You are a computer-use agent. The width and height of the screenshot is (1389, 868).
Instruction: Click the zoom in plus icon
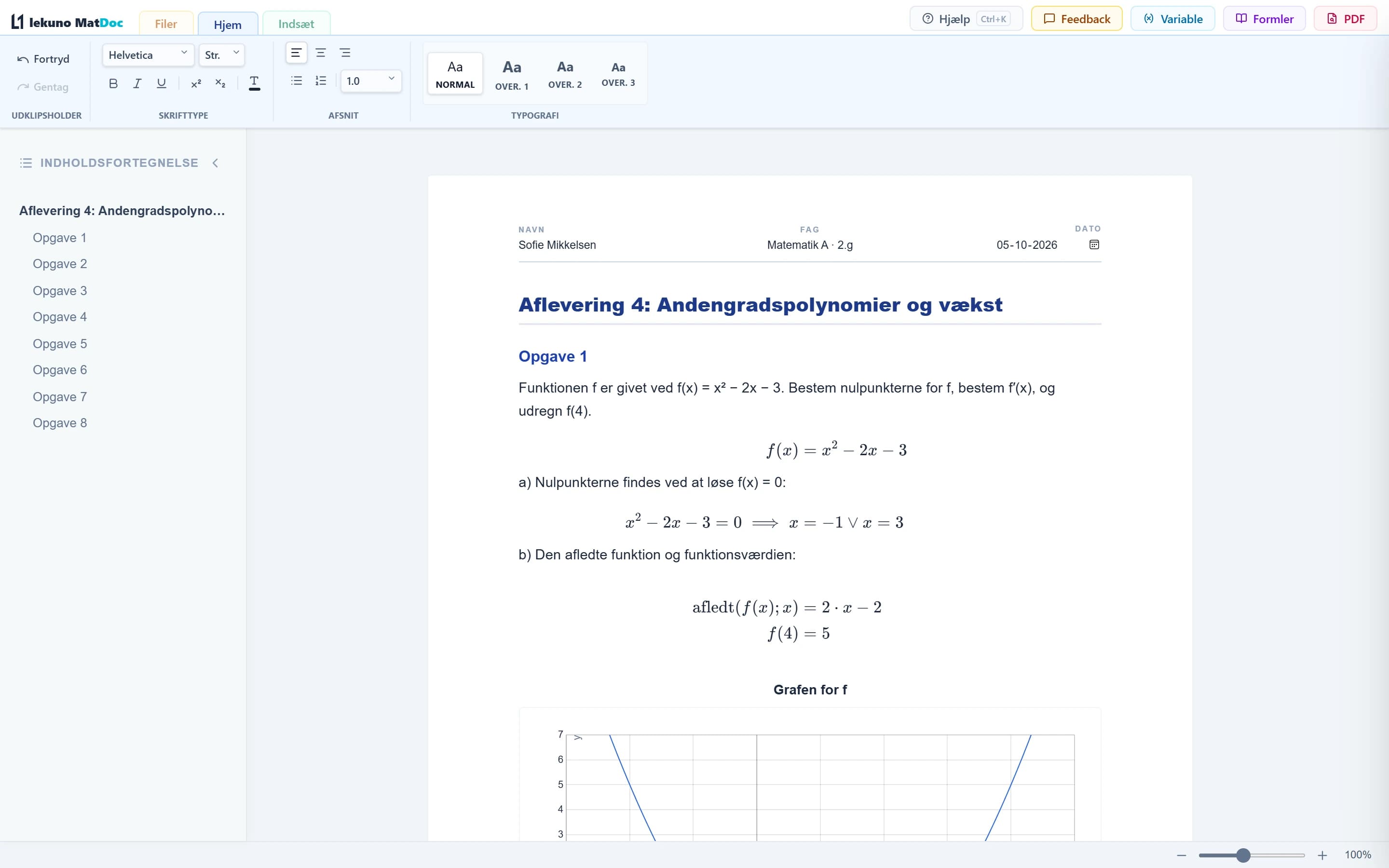coord(1322,855)
